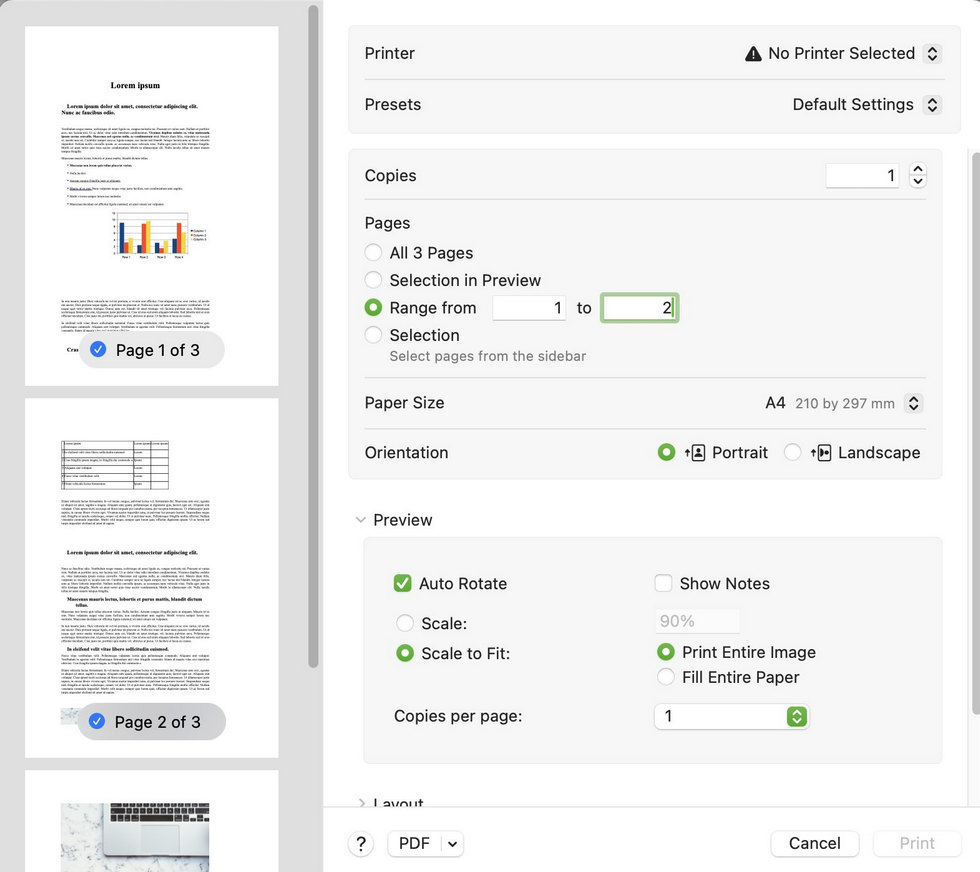The image size is (980, 872).
Task: Open the PDF menu
Action: pyautogui.click(x=425, y=843)
